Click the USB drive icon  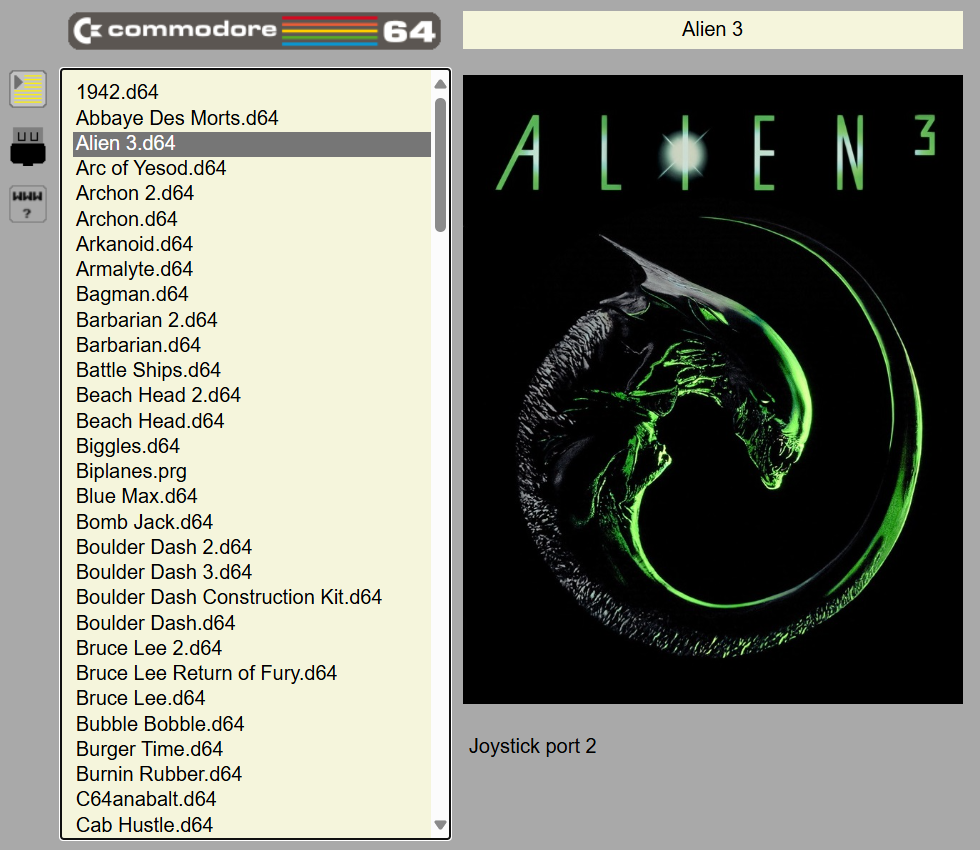28,147
